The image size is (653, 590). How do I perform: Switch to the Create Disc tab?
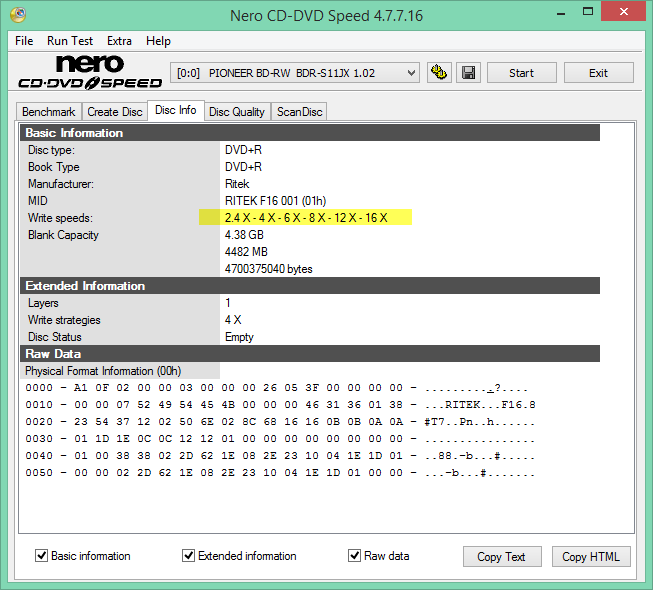(115, 112)
